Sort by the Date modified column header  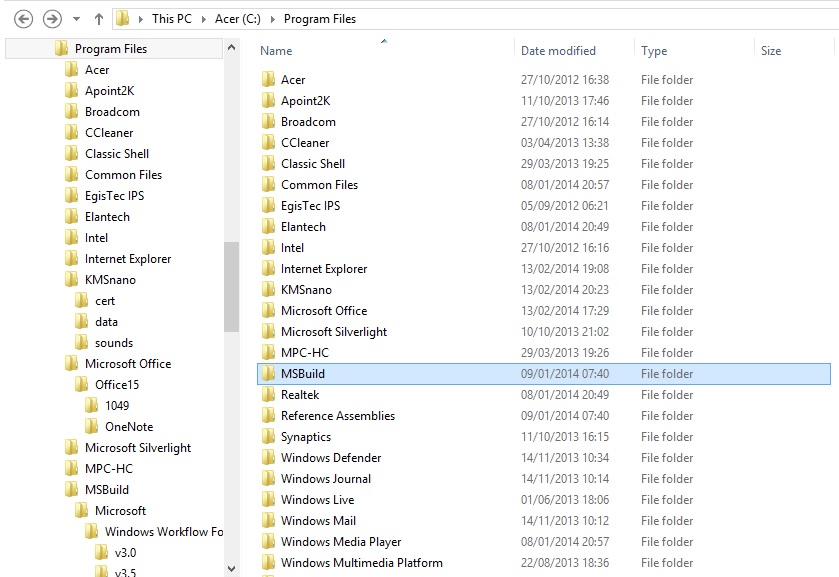[558, 51]
